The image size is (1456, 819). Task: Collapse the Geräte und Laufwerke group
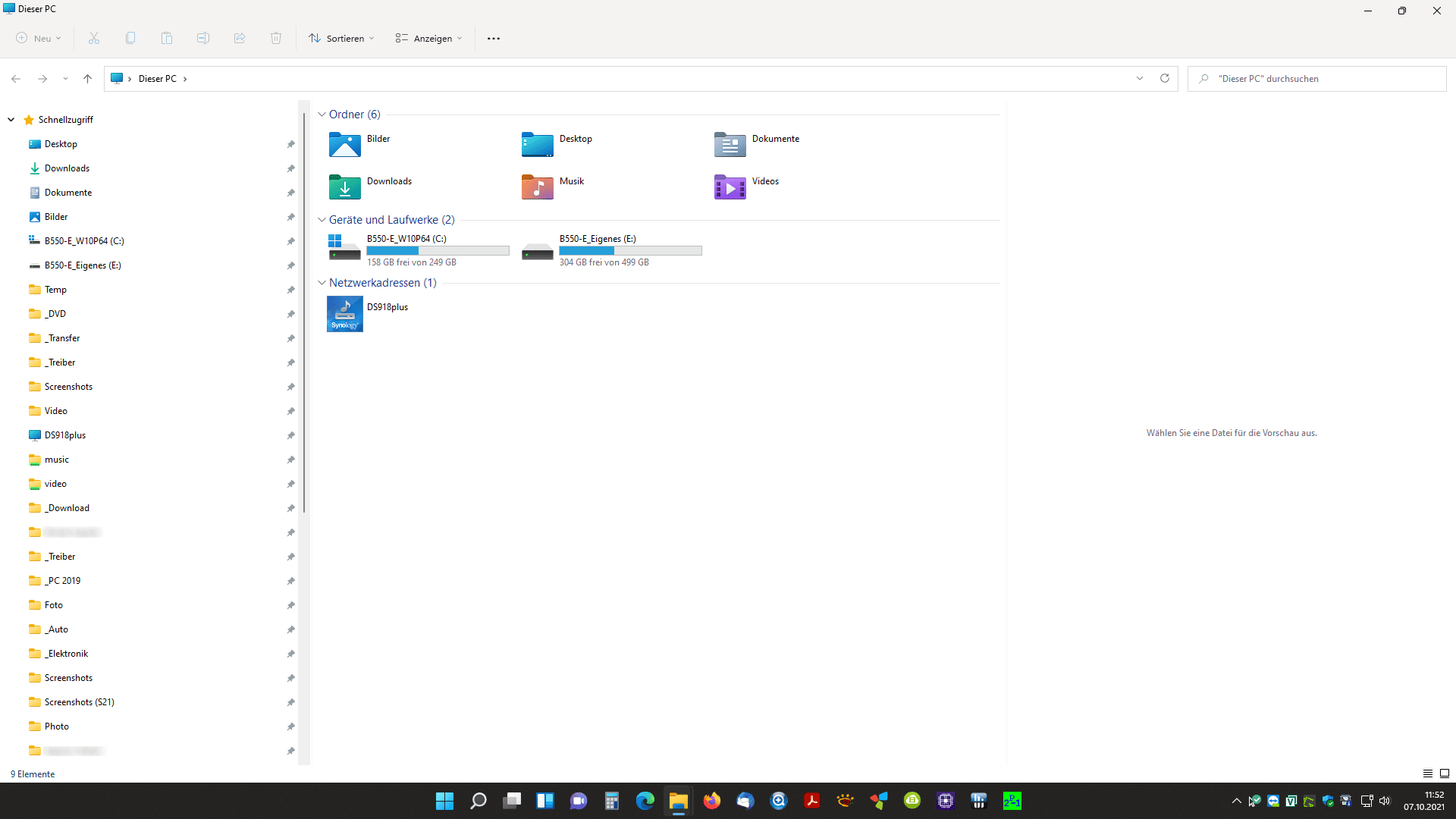(x=322, y=220)
